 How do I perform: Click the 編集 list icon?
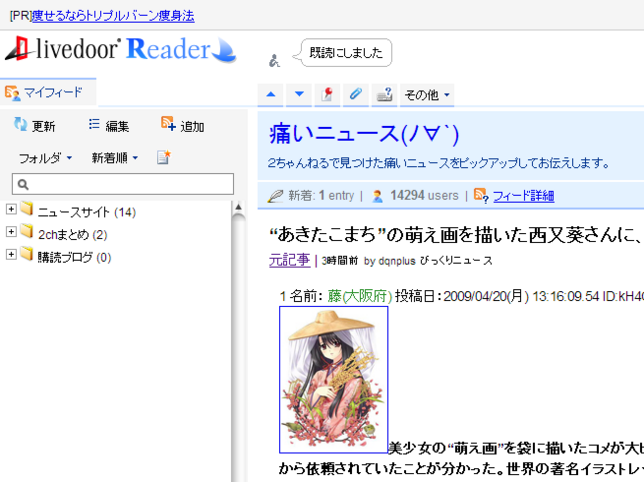pyautogui.click(x=94, y=124)
